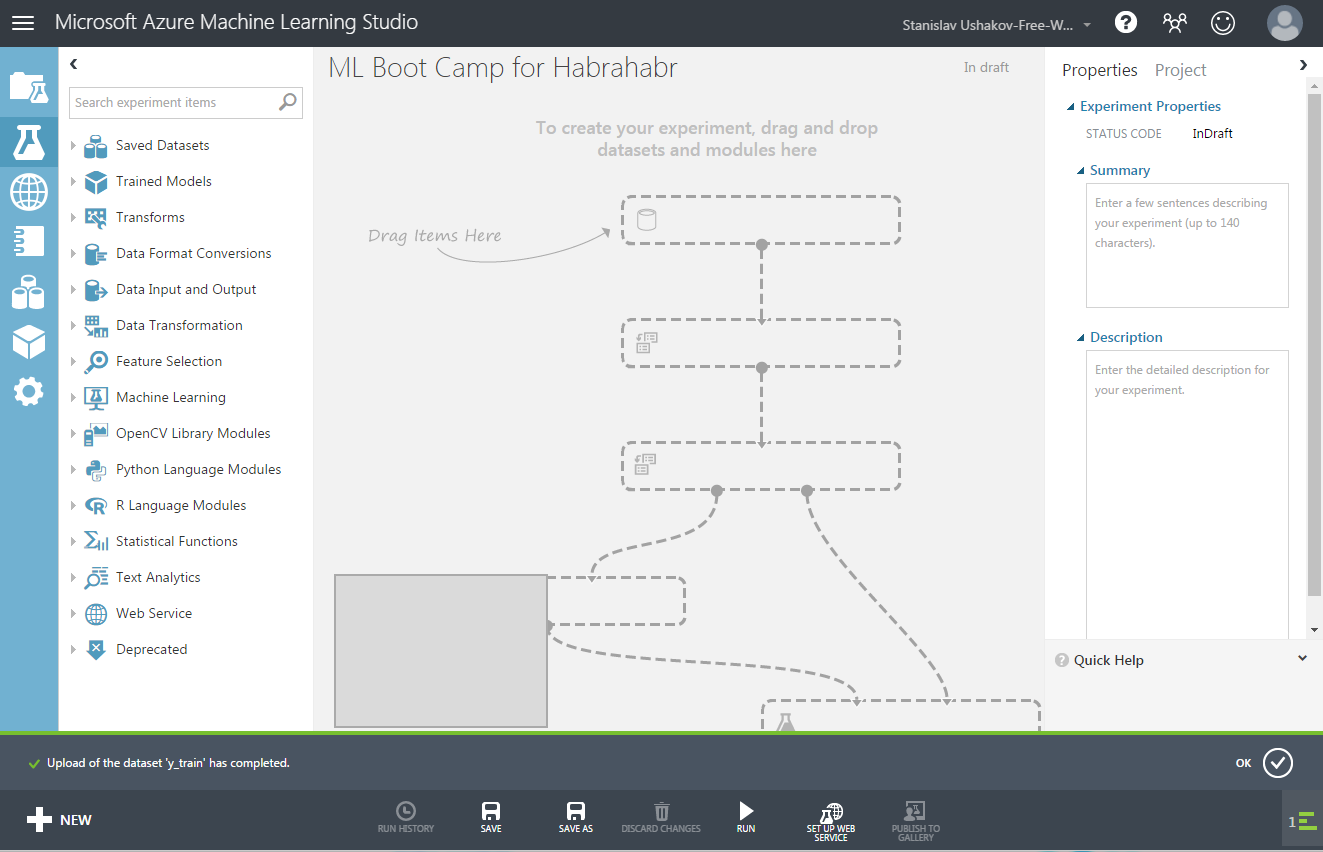Click the Machine Learning module icon

pos(96,398)
